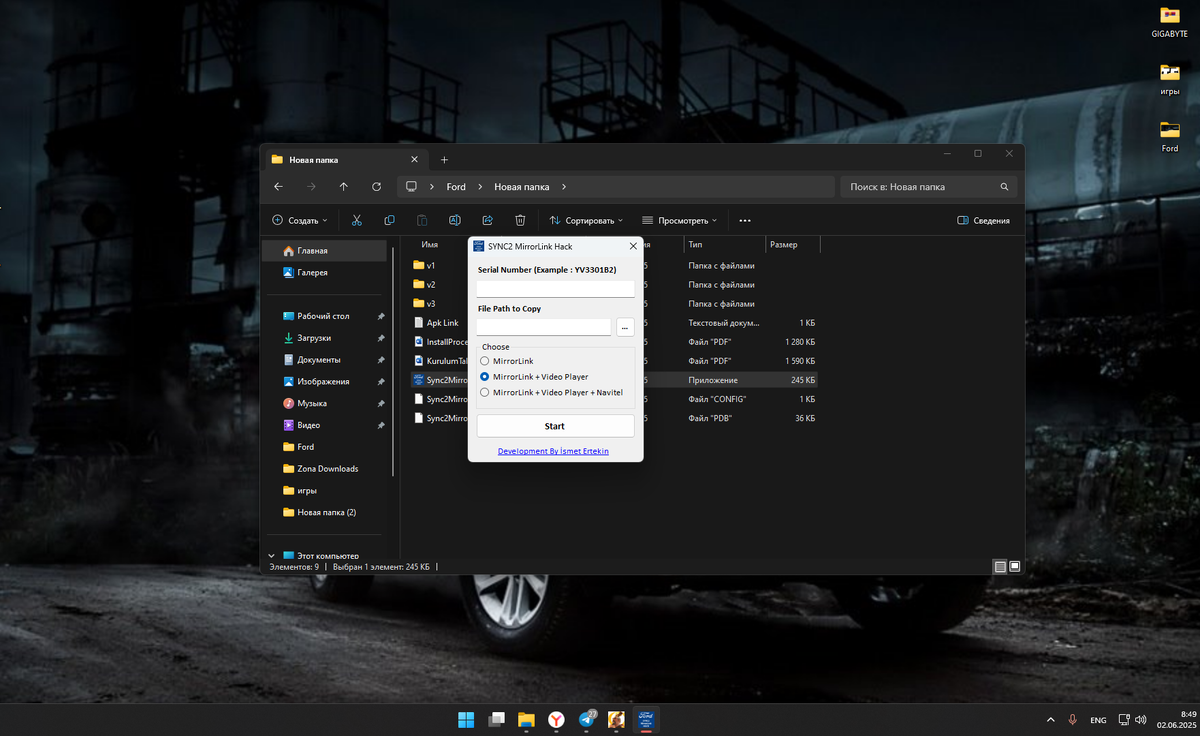Screen dimensions: 1200x736
Task: Open the Сортировать dropdown
Action: 586,220
